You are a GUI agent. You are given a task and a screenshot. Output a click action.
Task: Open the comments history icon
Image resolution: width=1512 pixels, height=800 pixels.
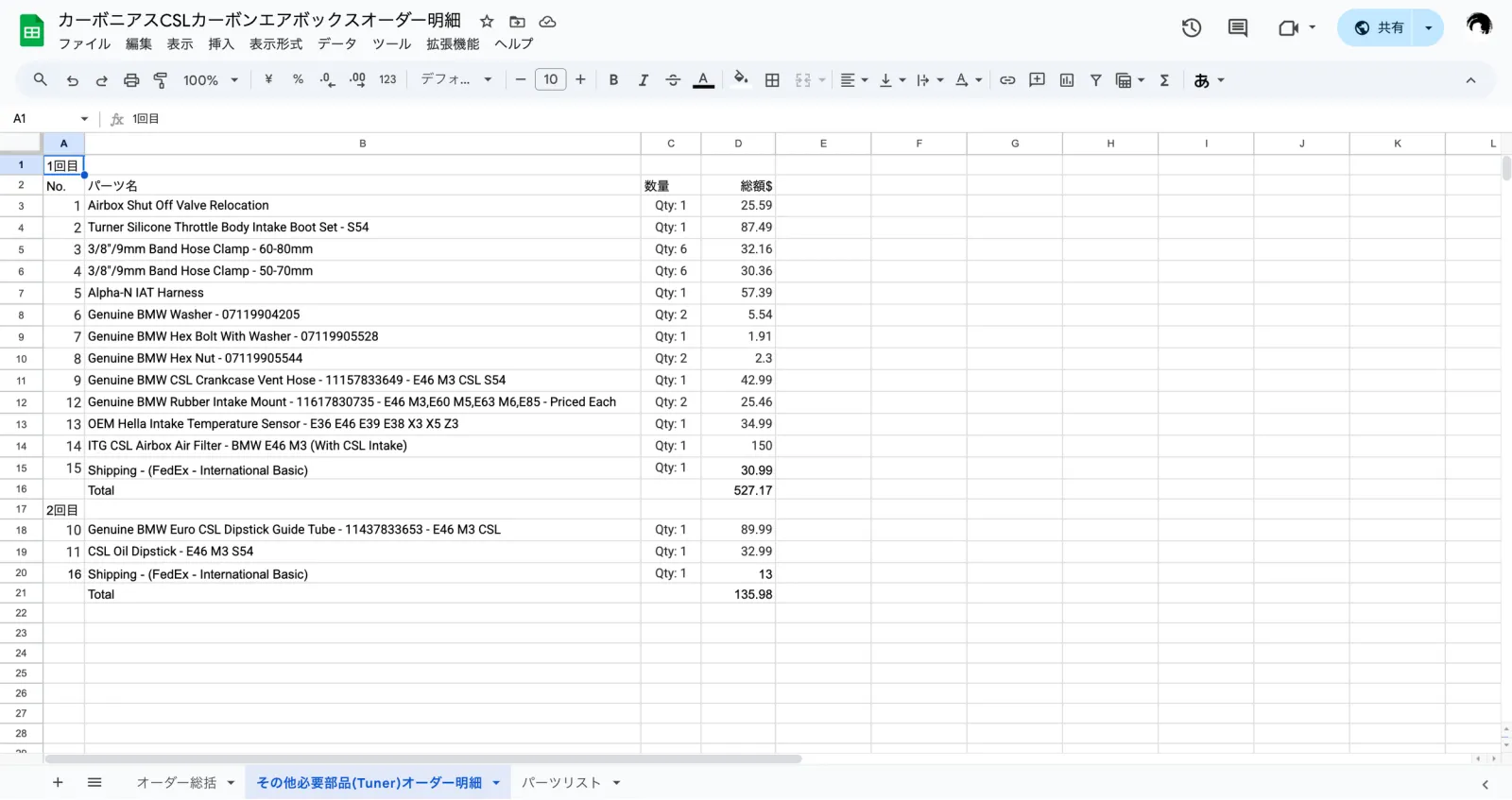click(1238, 27)
